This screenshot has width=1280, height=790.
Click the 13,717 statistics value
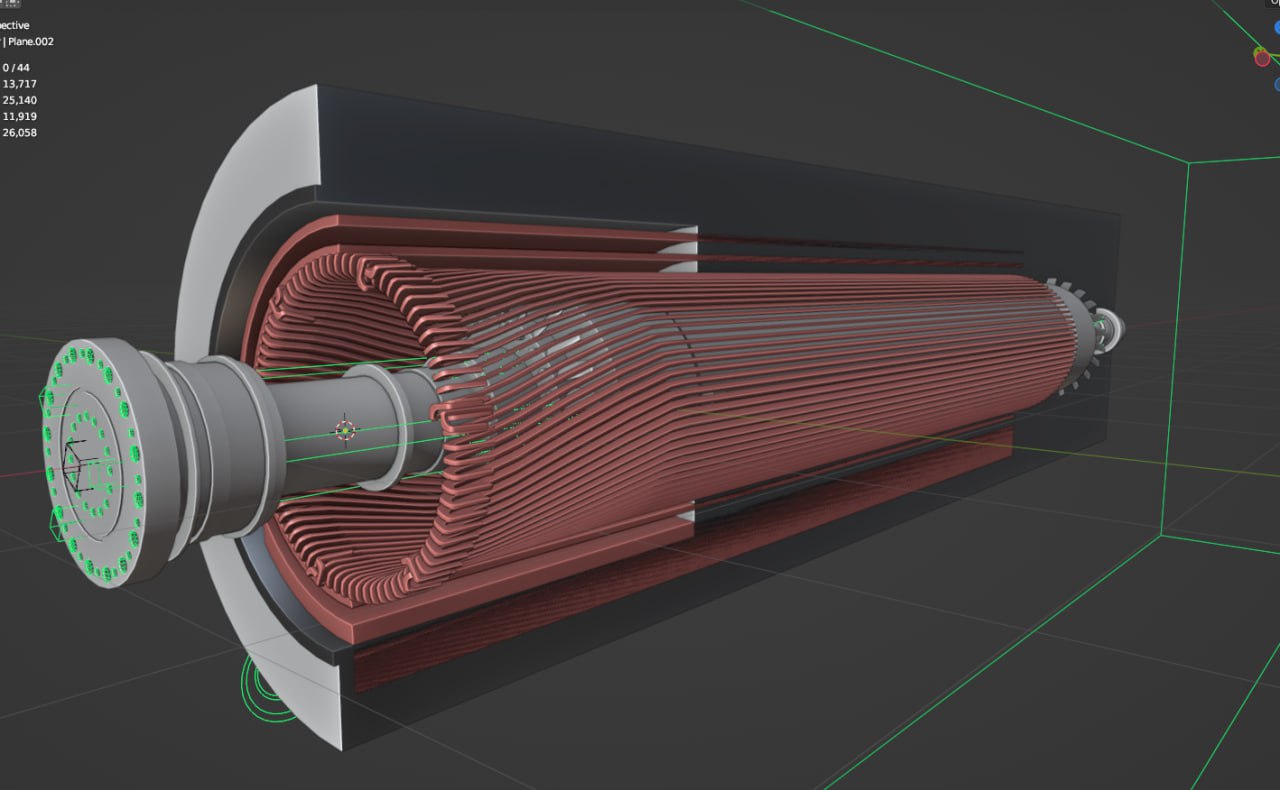(x=20, y=84)
